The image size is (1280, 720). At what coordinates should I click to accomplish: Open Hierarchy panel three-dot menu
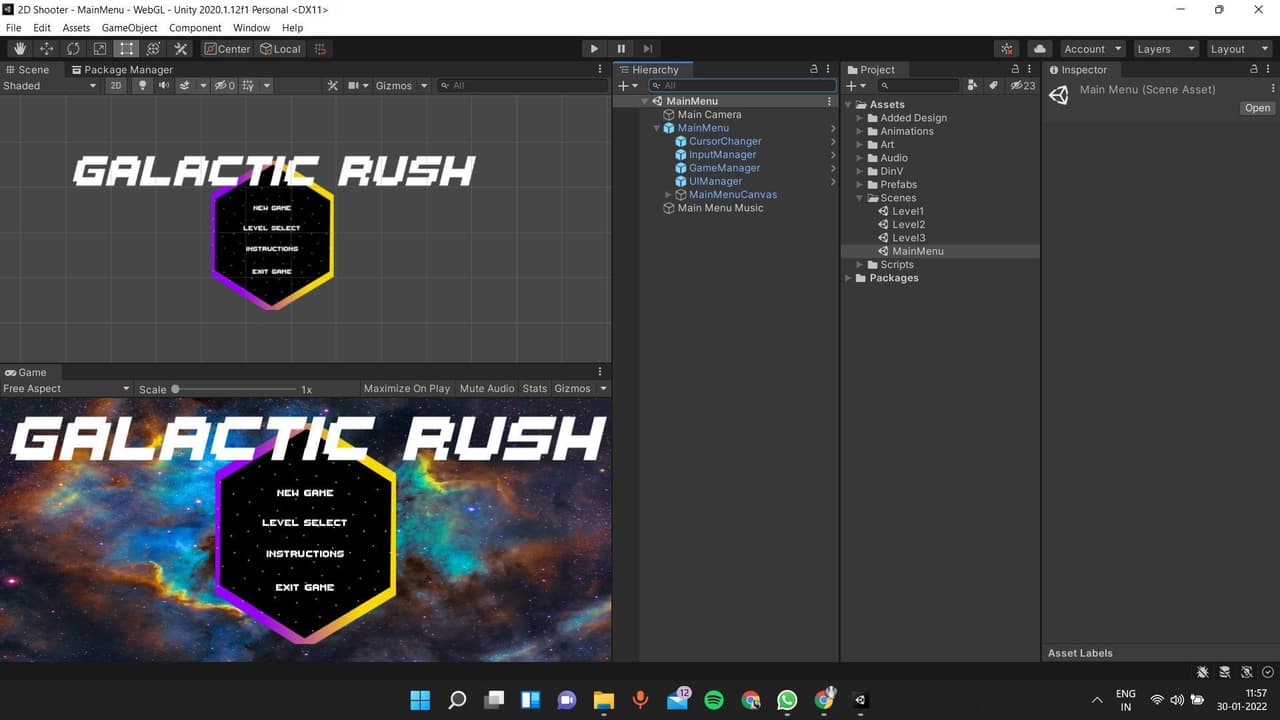pos(828,70)
